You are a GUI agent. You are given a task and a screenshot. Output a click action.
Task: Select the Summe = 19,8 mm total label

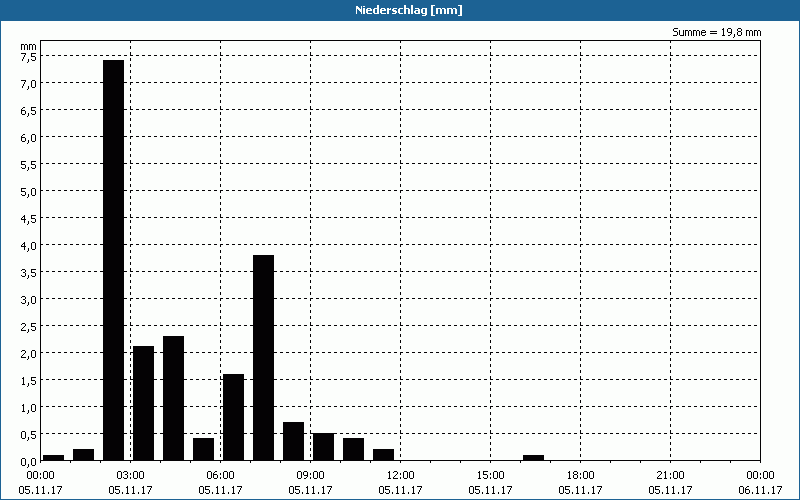point(716,32)
